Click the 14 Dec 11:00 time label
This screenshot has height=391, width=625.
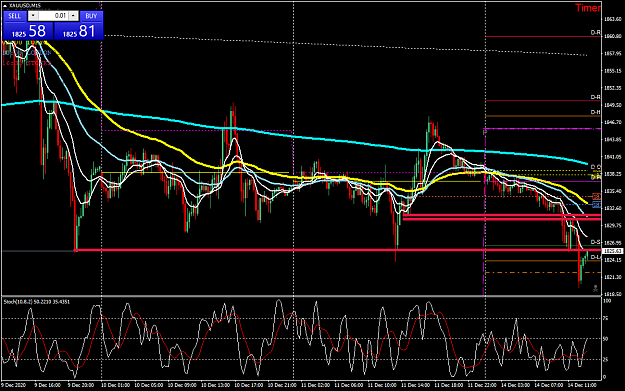582,385
